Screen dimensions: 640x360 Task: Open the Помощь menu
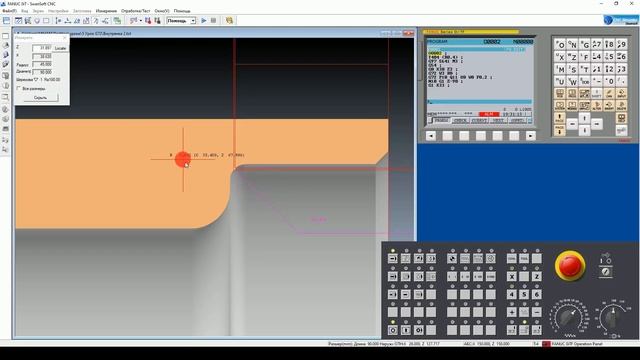[x=182, y=11]
